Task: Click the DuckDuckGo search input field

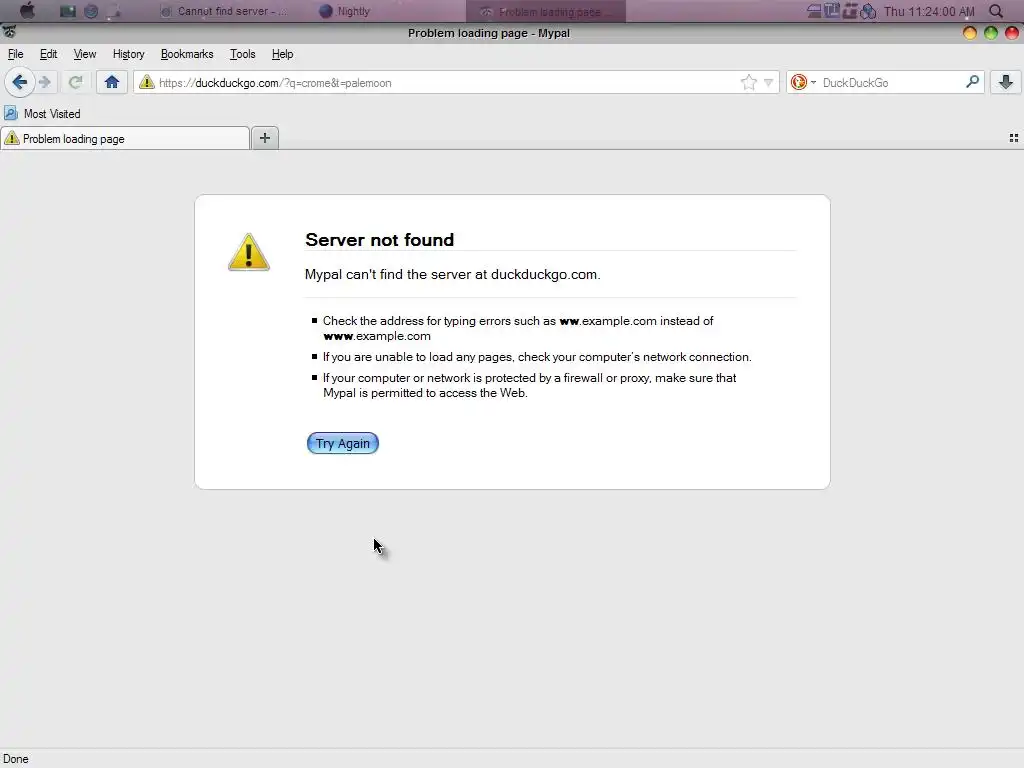Action: pyautogui.click(x=891, y=83)
